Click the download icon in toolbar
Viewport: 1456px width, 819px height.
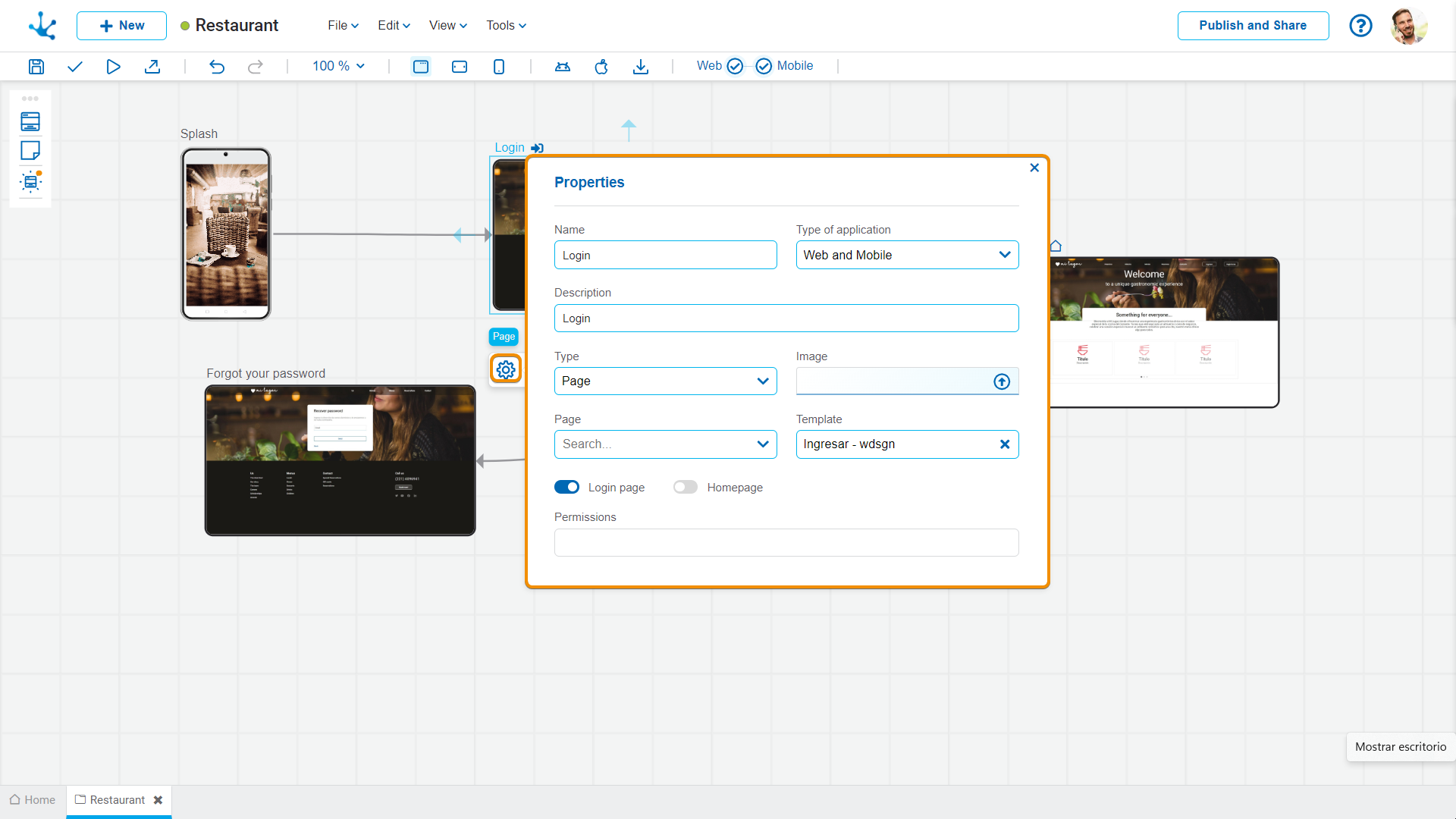coord(641,67)
